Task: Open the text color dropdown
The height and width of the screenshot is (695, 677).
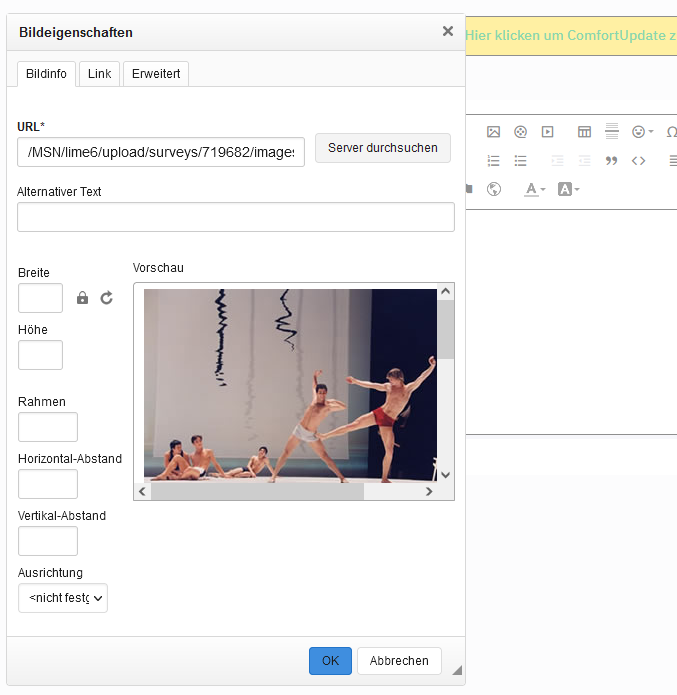Action: [535, 189]
